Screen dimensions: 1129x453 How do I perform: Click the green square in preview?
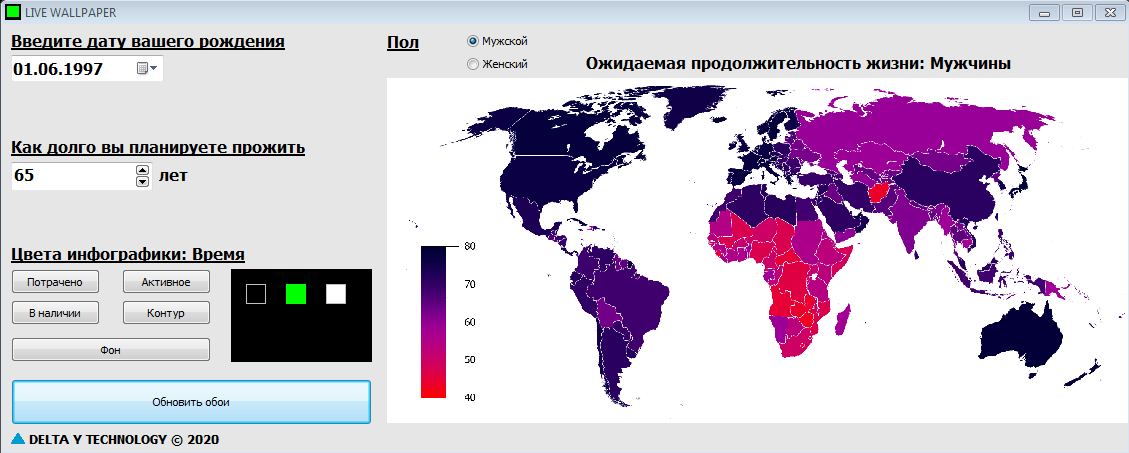click(x=296, y=294)
